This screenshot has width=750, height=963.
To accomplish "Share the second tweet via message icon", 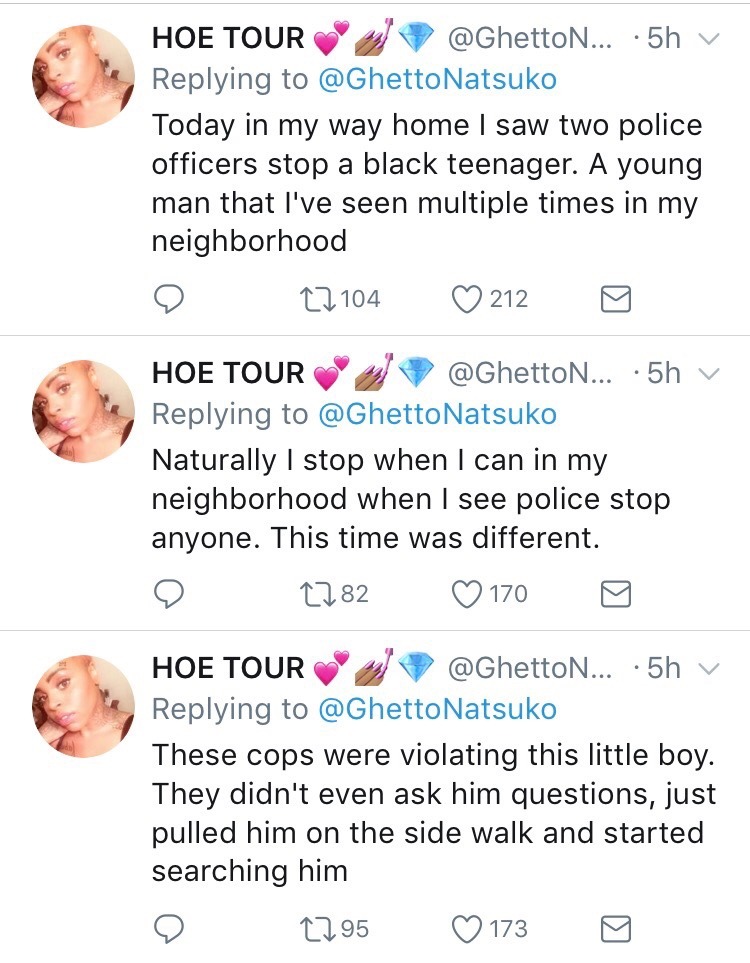I will (x=615, y=594).
